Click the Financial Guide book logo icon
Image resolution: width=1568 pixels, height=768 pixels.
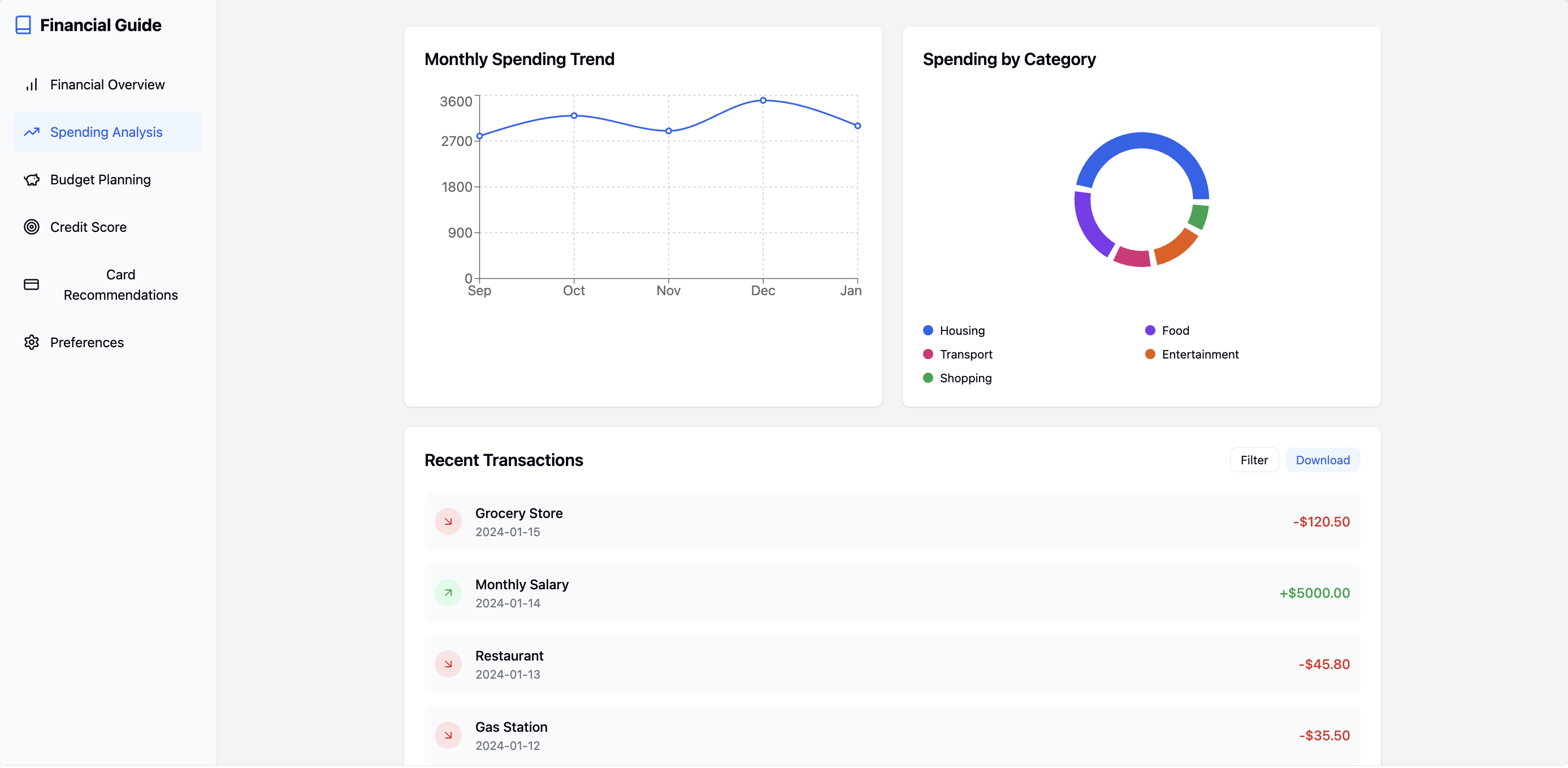point(23,25)
